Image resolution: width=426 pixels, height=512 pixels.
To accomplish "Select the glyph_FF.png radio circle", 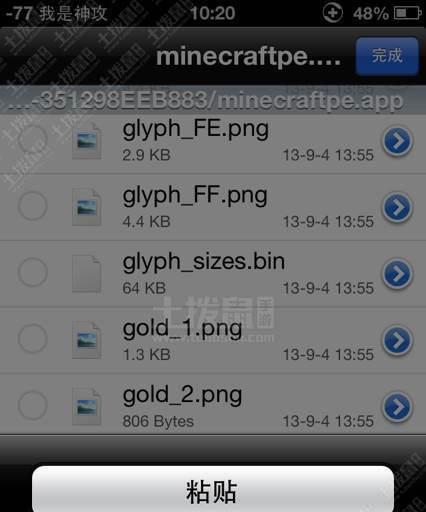I will point(32,205).
